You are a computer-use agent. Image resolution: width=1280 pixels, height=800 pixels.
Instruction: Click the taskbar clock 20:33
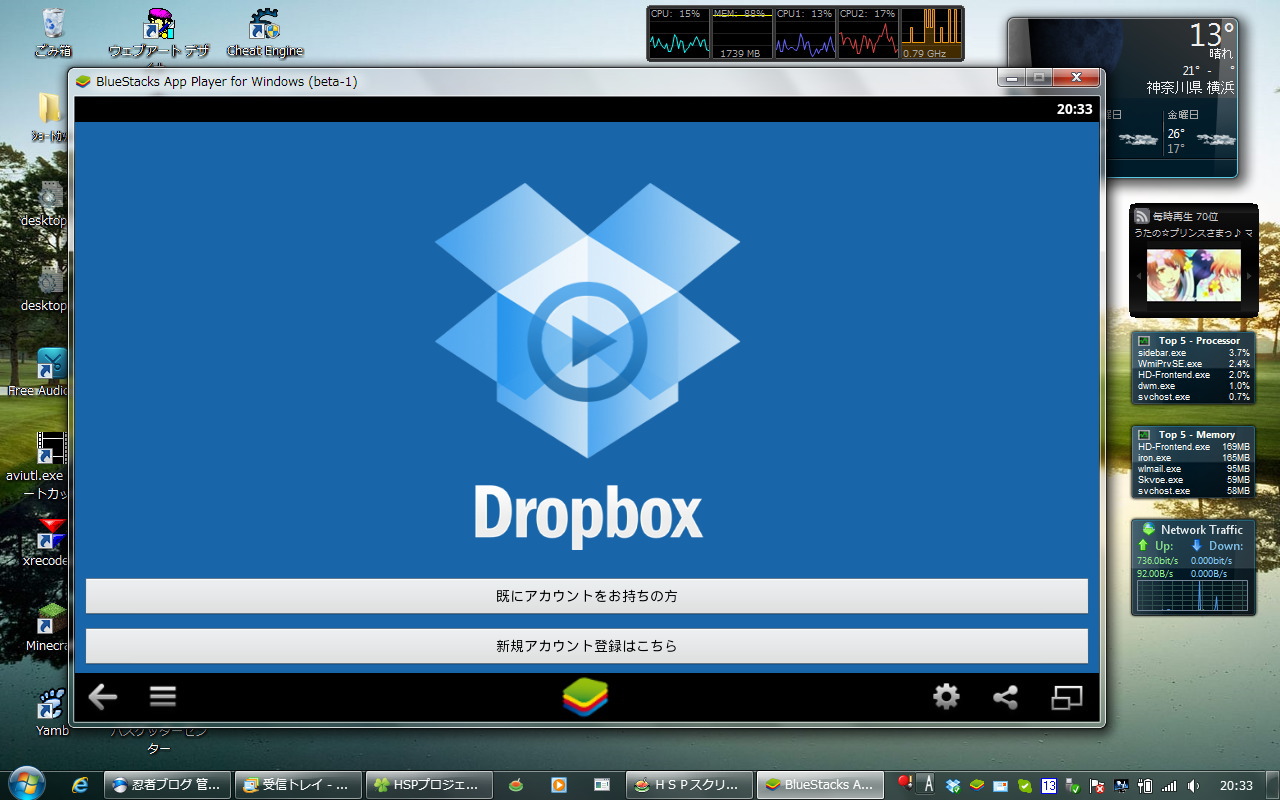[x=1236, y=786]
